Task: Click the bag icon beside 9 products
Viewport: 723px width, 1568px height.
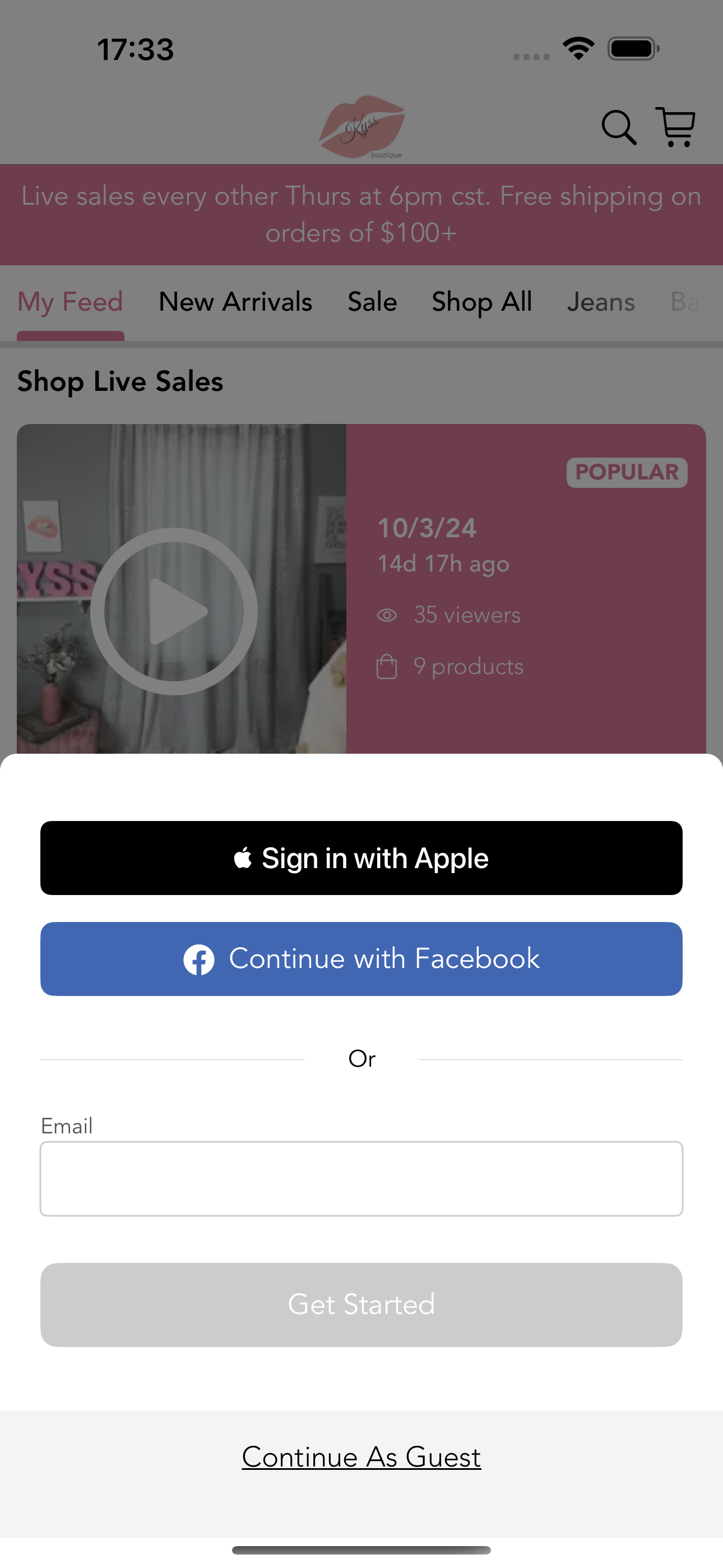Action: tap(387, 667)
